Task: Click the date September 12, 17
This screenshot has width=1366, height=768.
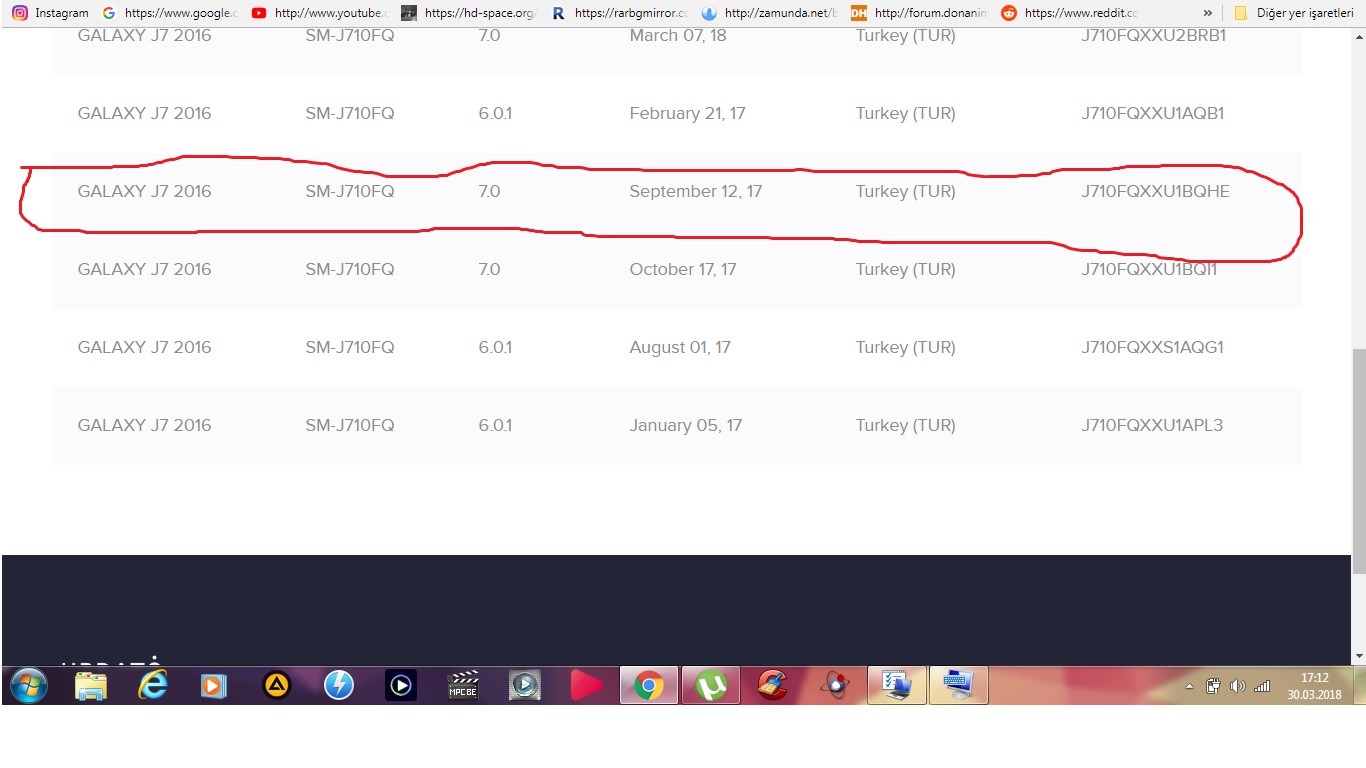Action: point(695,191)
